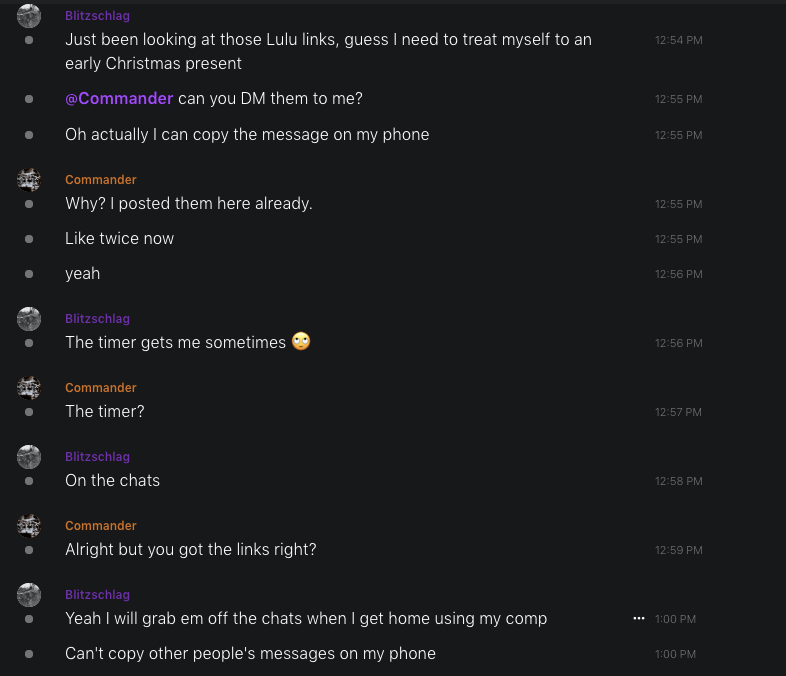786x676 pixels.
Task: Open Commander's avatar above "Alright but you got"
Action: (x=29, y=526)
